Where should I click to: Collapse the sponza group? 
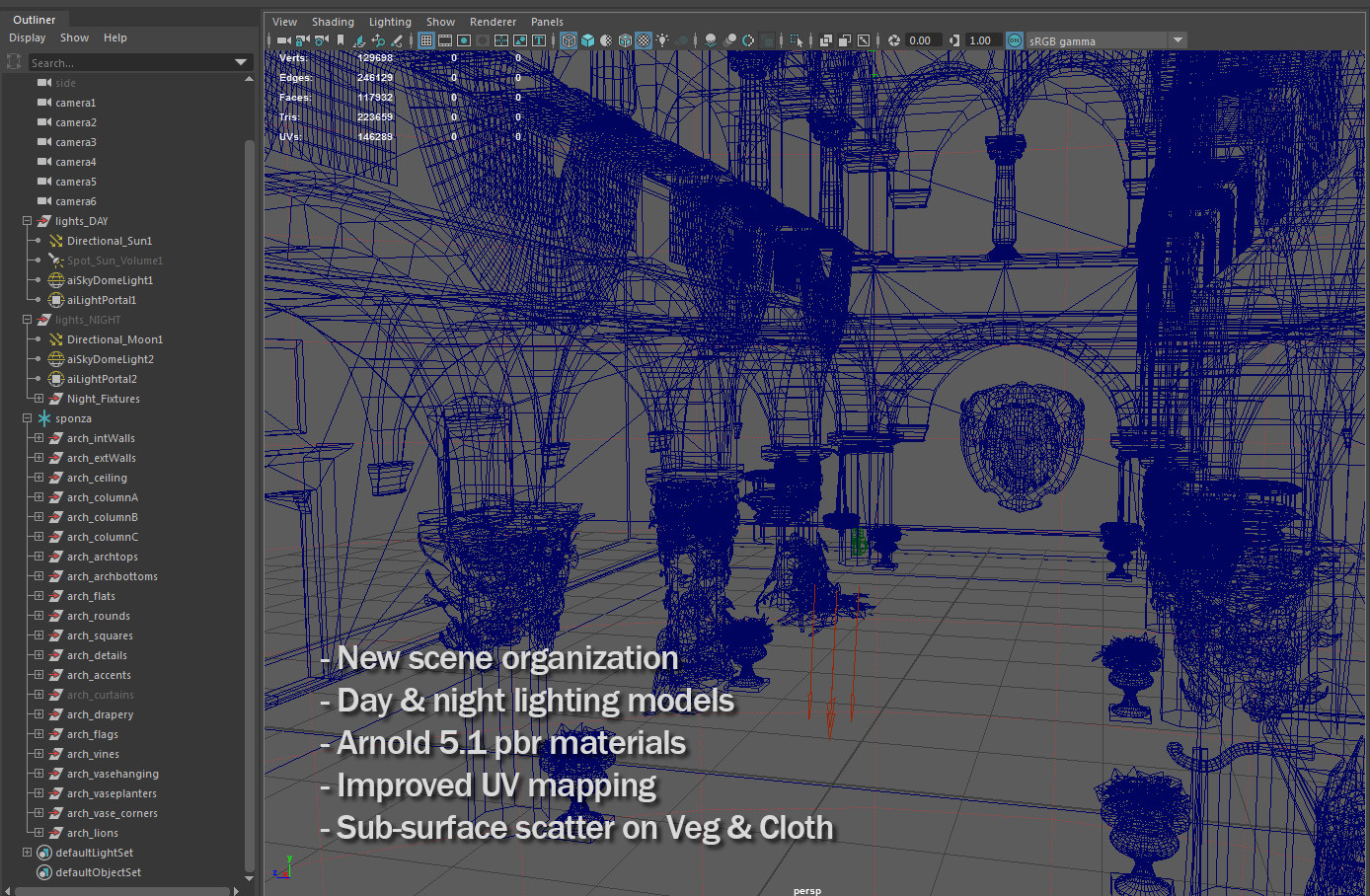[27, 418]
